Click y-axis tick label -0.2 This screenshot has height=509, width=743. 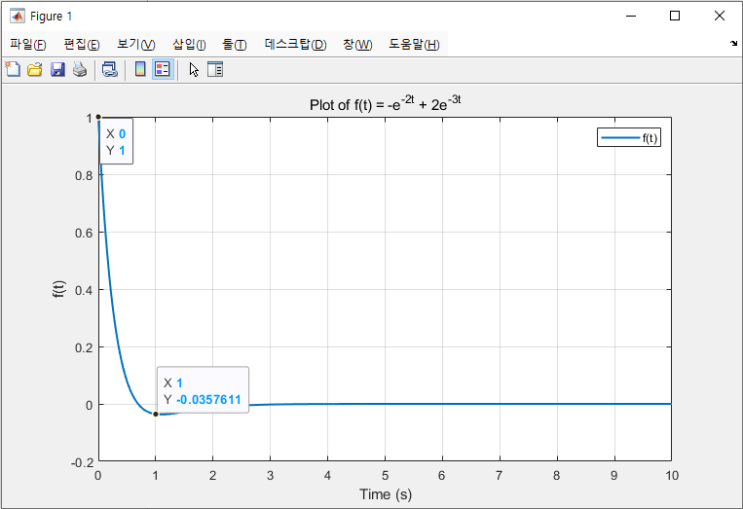coord(82,463)
